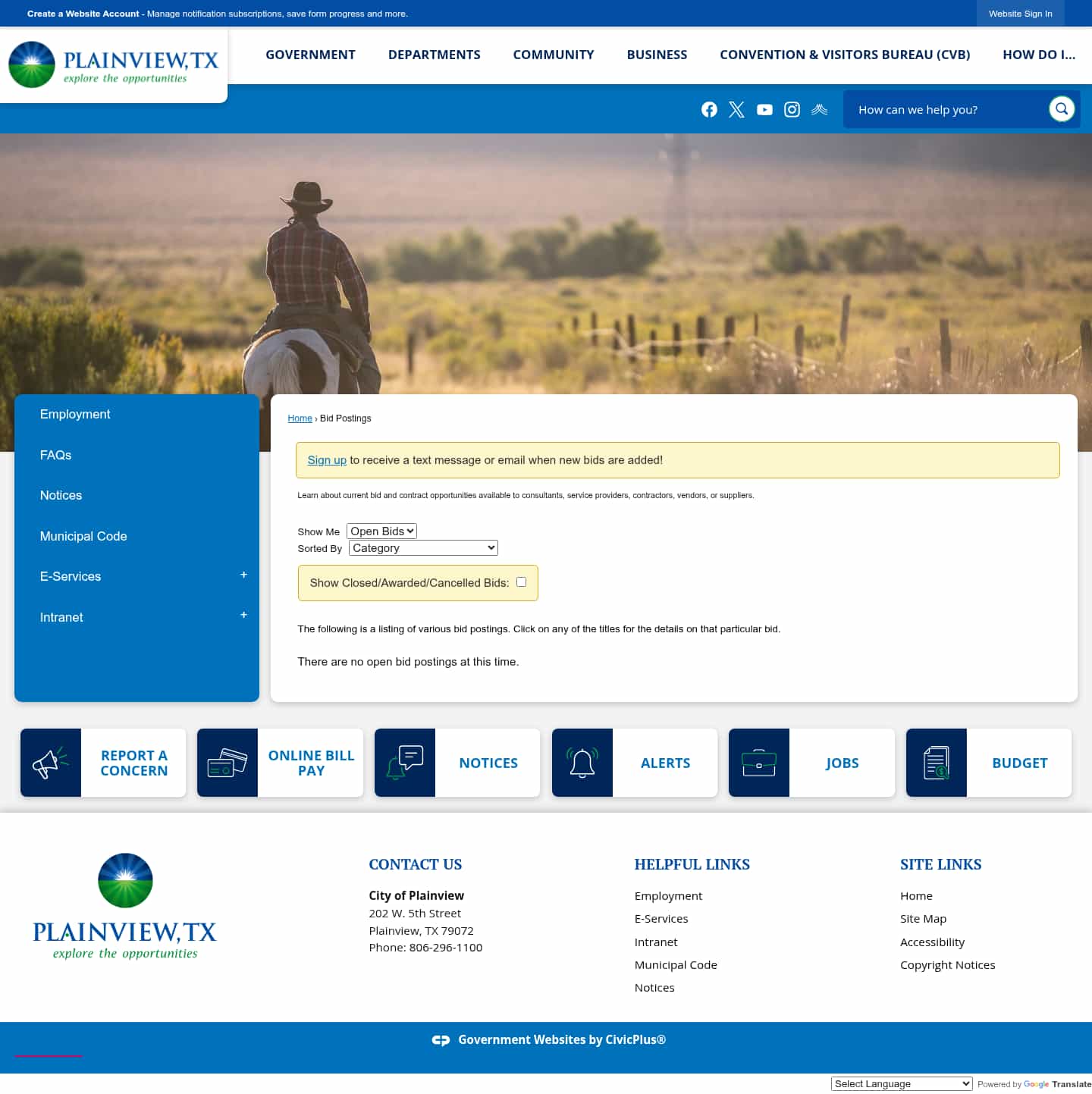Open the Show Me bids dropdown
1092x1094 pixels.
[381, 531]
